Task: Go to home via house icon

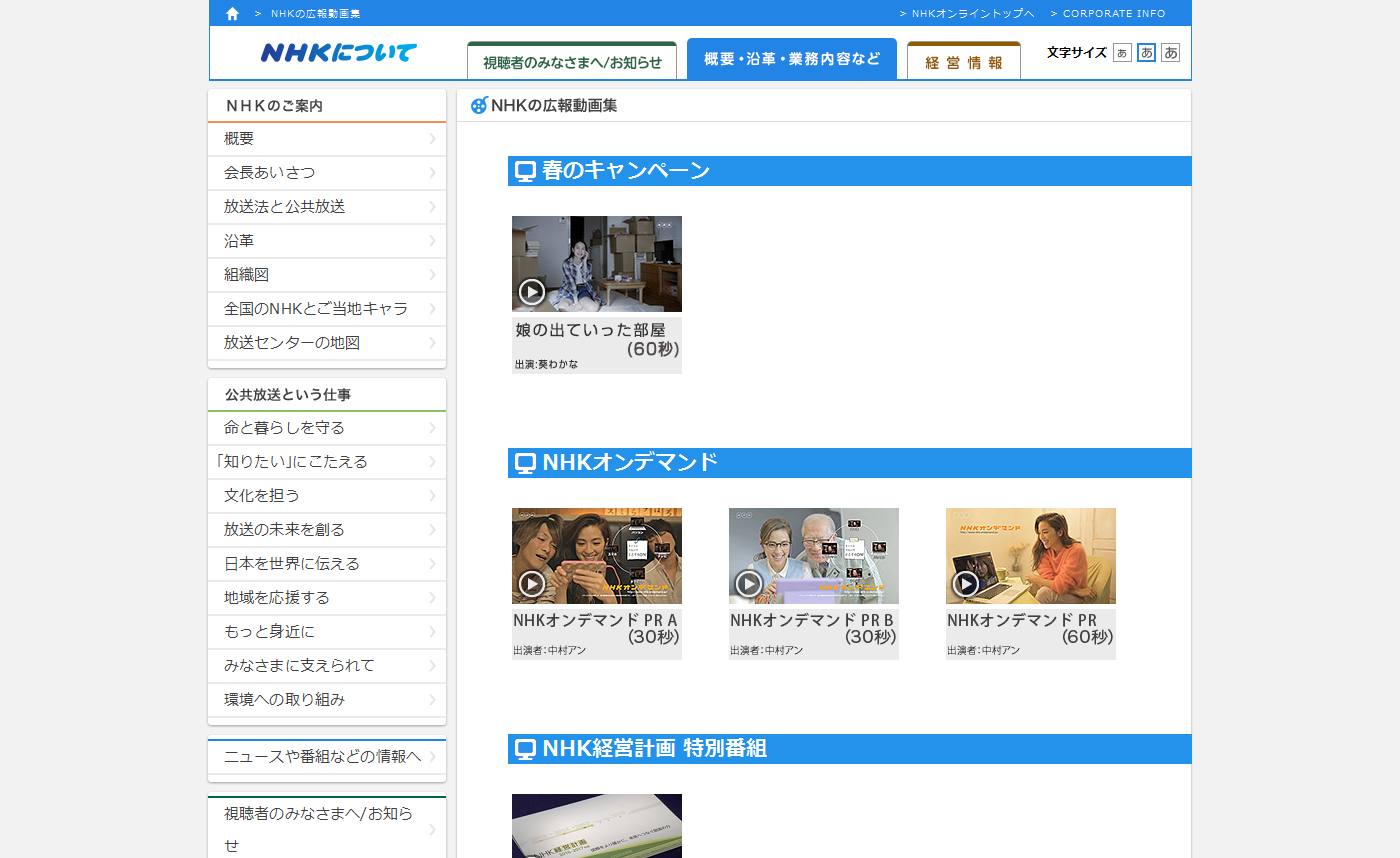Action: pos(232,14)
